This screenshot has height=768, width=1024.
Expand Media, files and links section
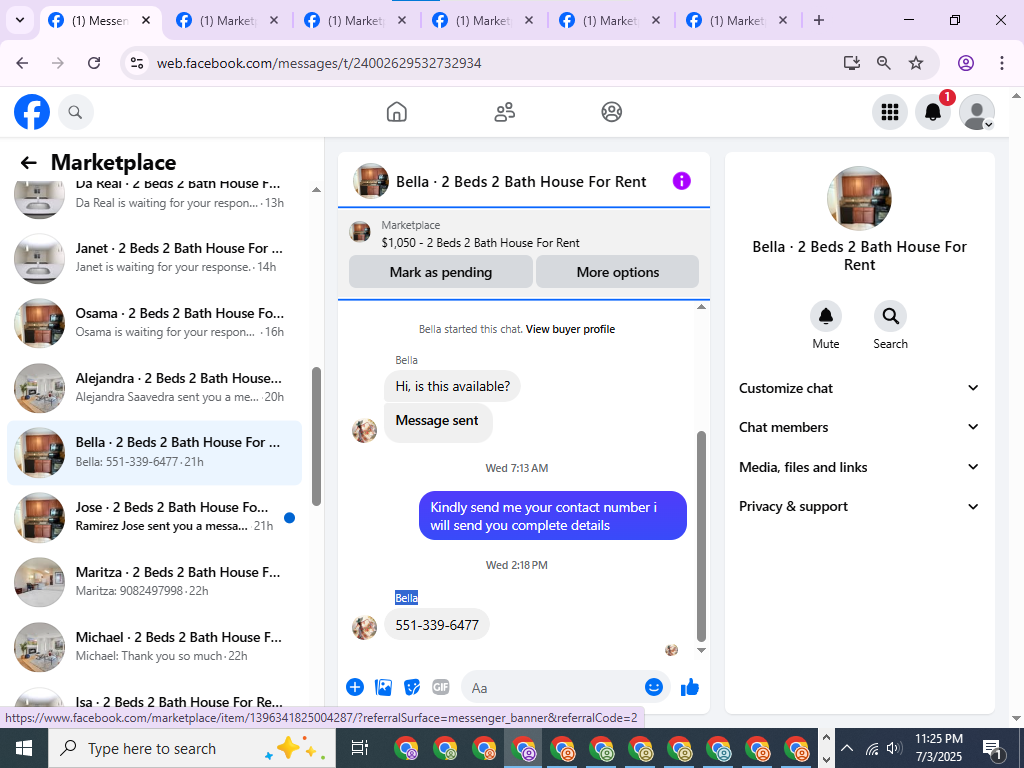(859, 467)
